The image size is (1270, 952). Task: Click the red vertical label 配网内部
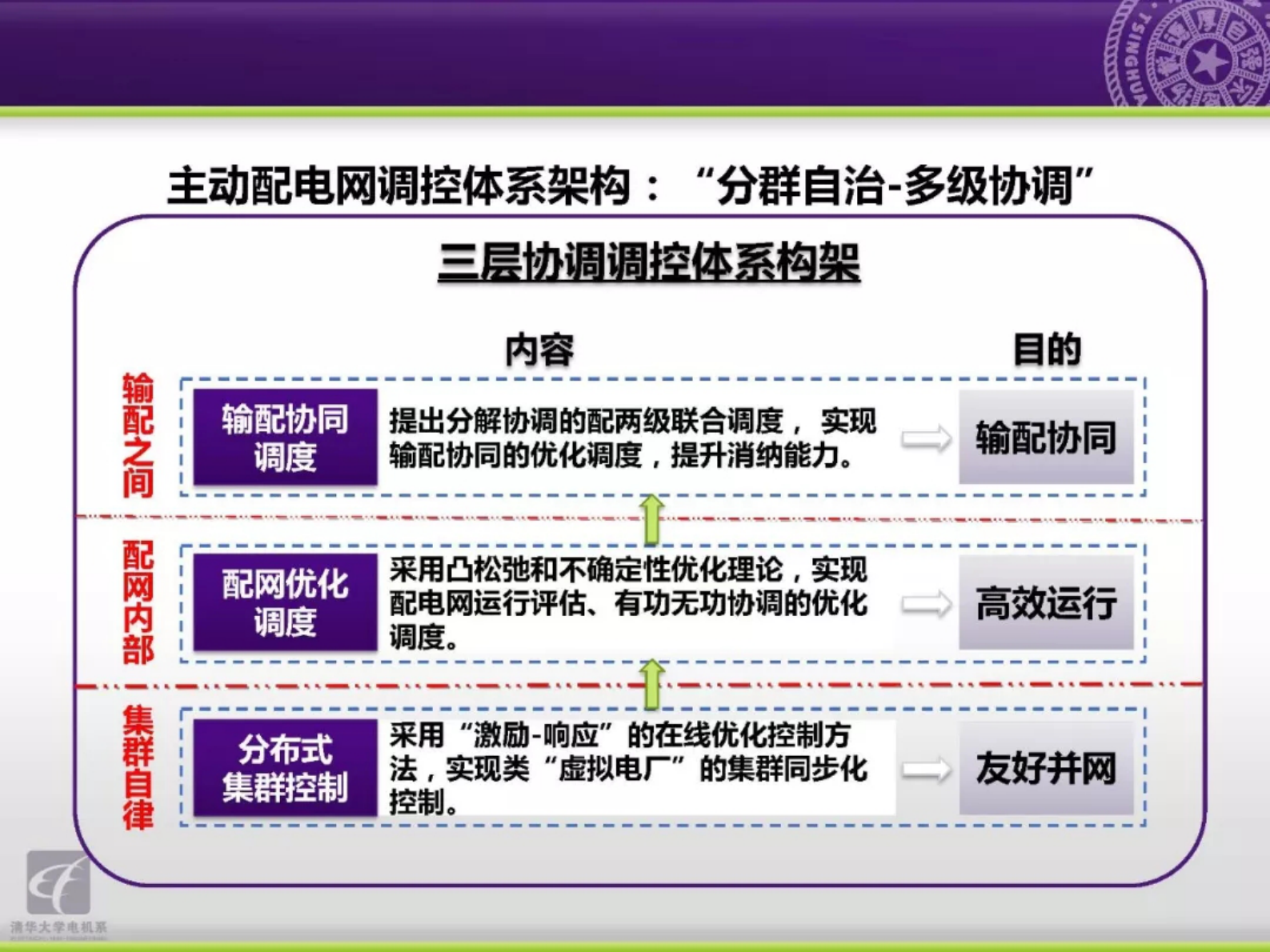coord(138,602)
